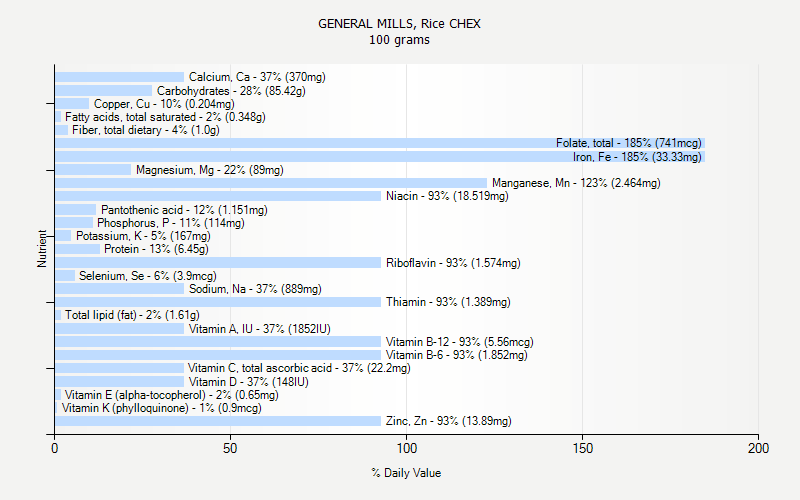Click the Magnesium bar in the chart
Screen dimensions: 800x500
pyautogui.click(x=93, y=170)
